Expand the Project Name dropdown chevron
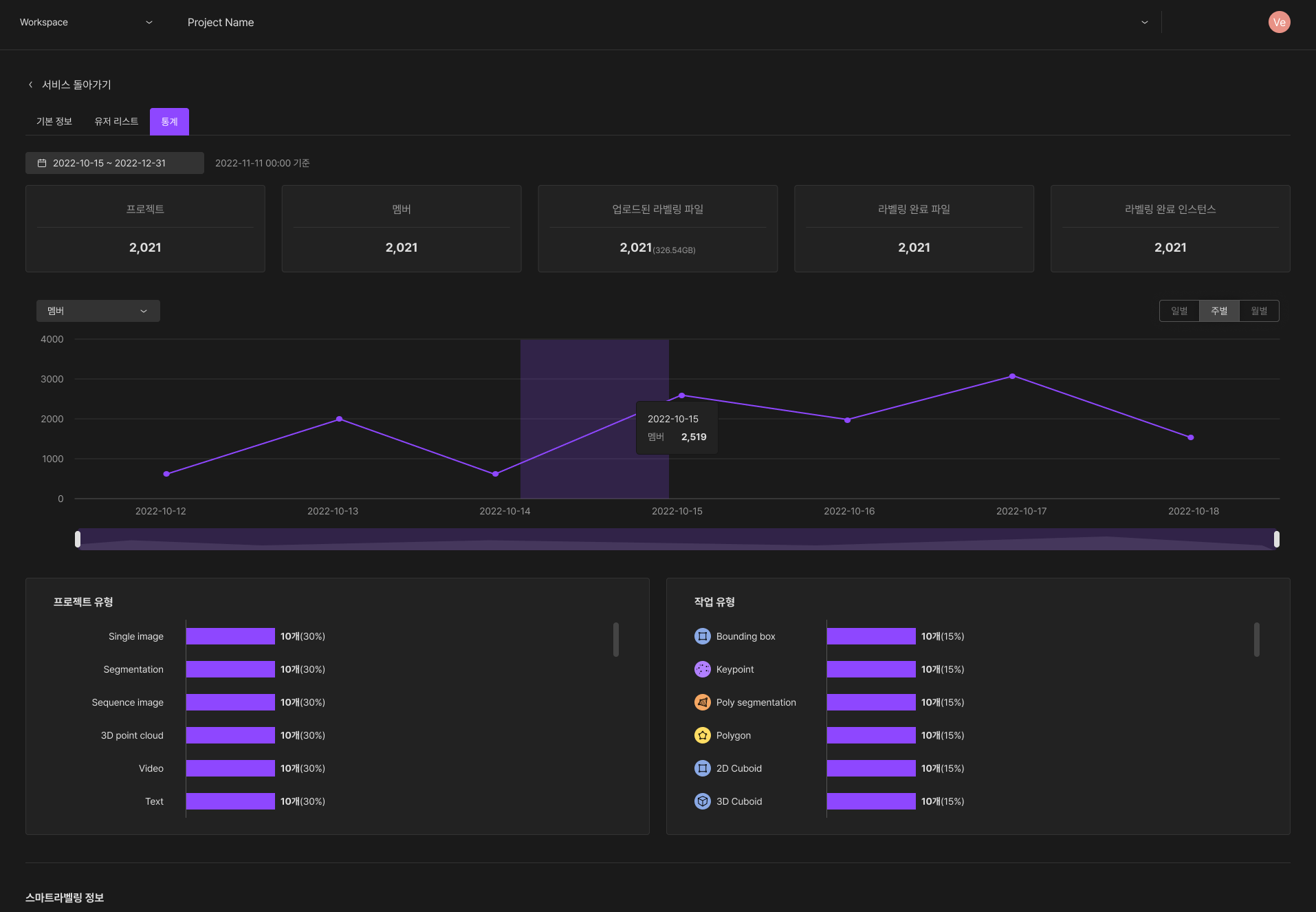Viewport: 1316px width, 912px height. (1144, 22)
